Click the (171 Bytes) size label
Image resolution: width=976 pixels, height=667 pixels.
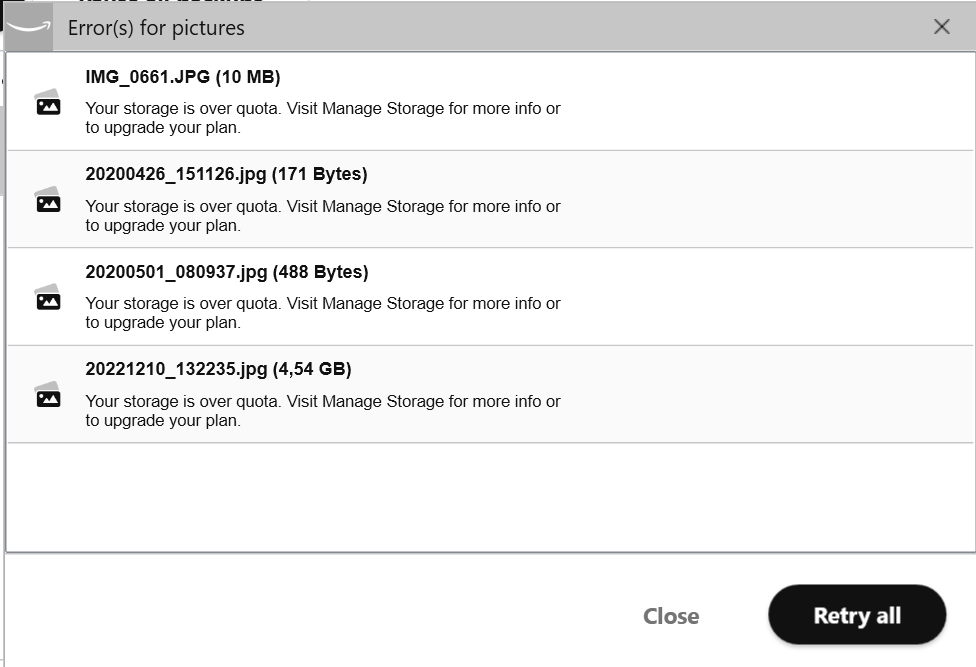click(319, 174)
